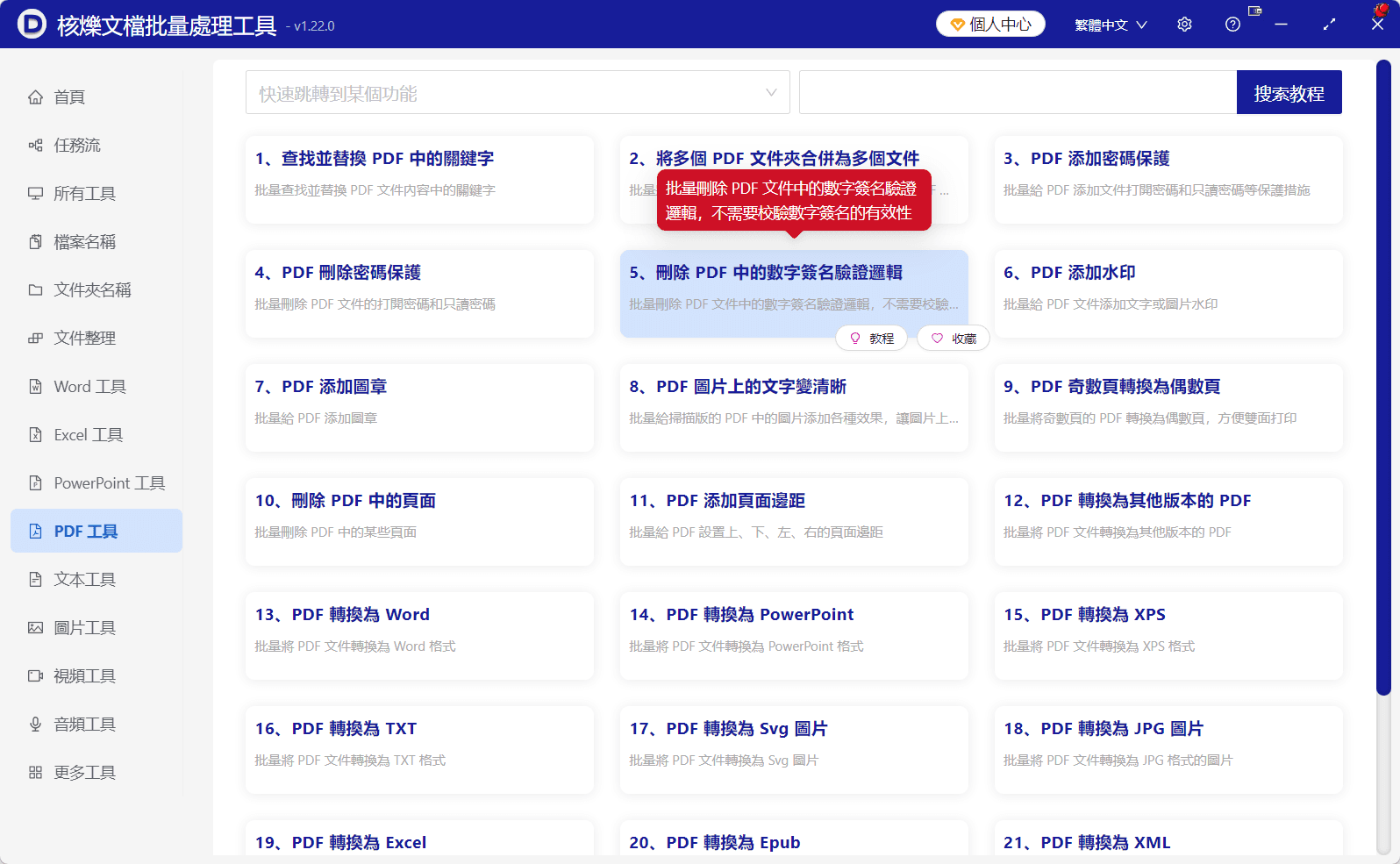The width and height of the screenshot is (1400, 864).
Task: Click the folder icon for 文件夾名稱
Action: (35, 290)
